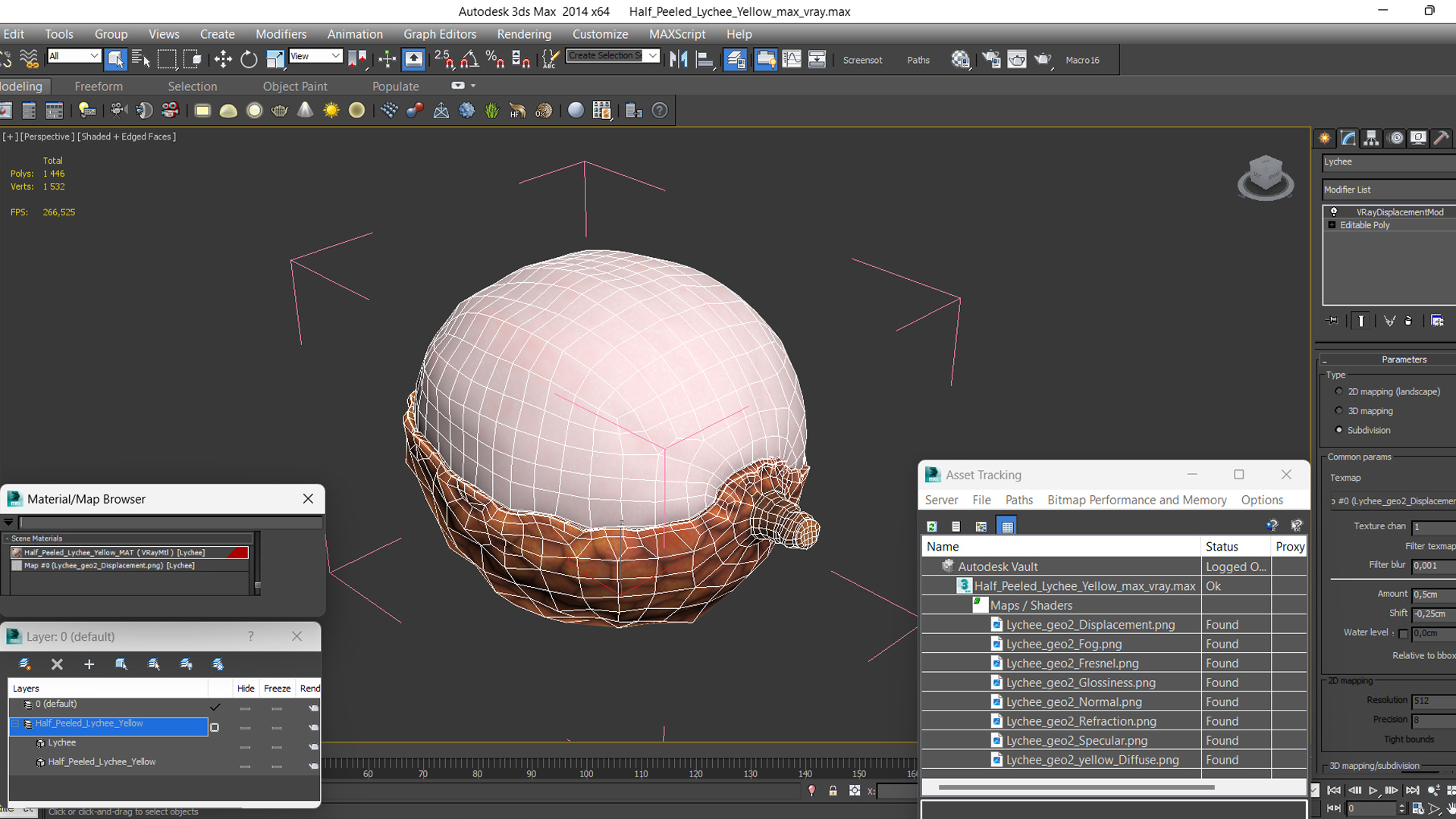
Task: Toggle Water level checkbox
Action: [1403, 633]
